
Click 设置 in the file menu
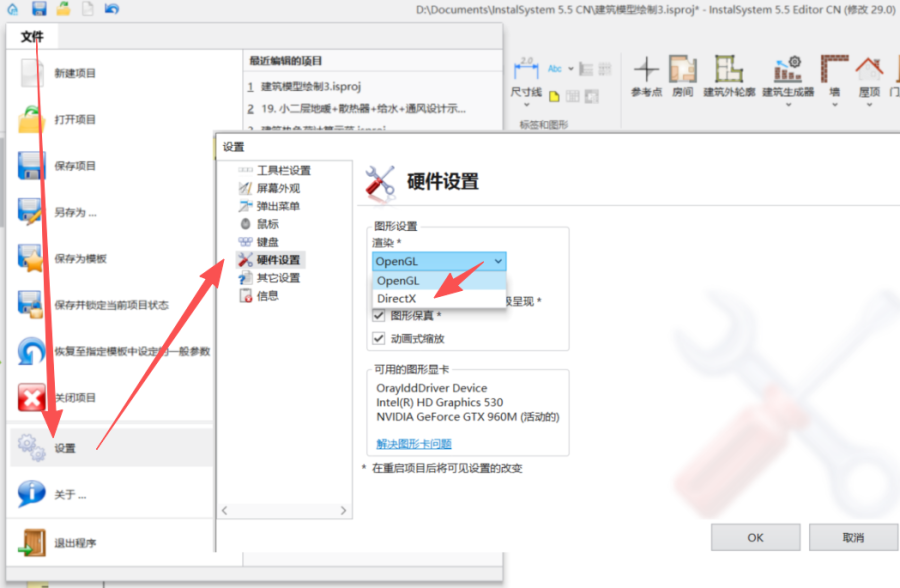tap(64, 449)
